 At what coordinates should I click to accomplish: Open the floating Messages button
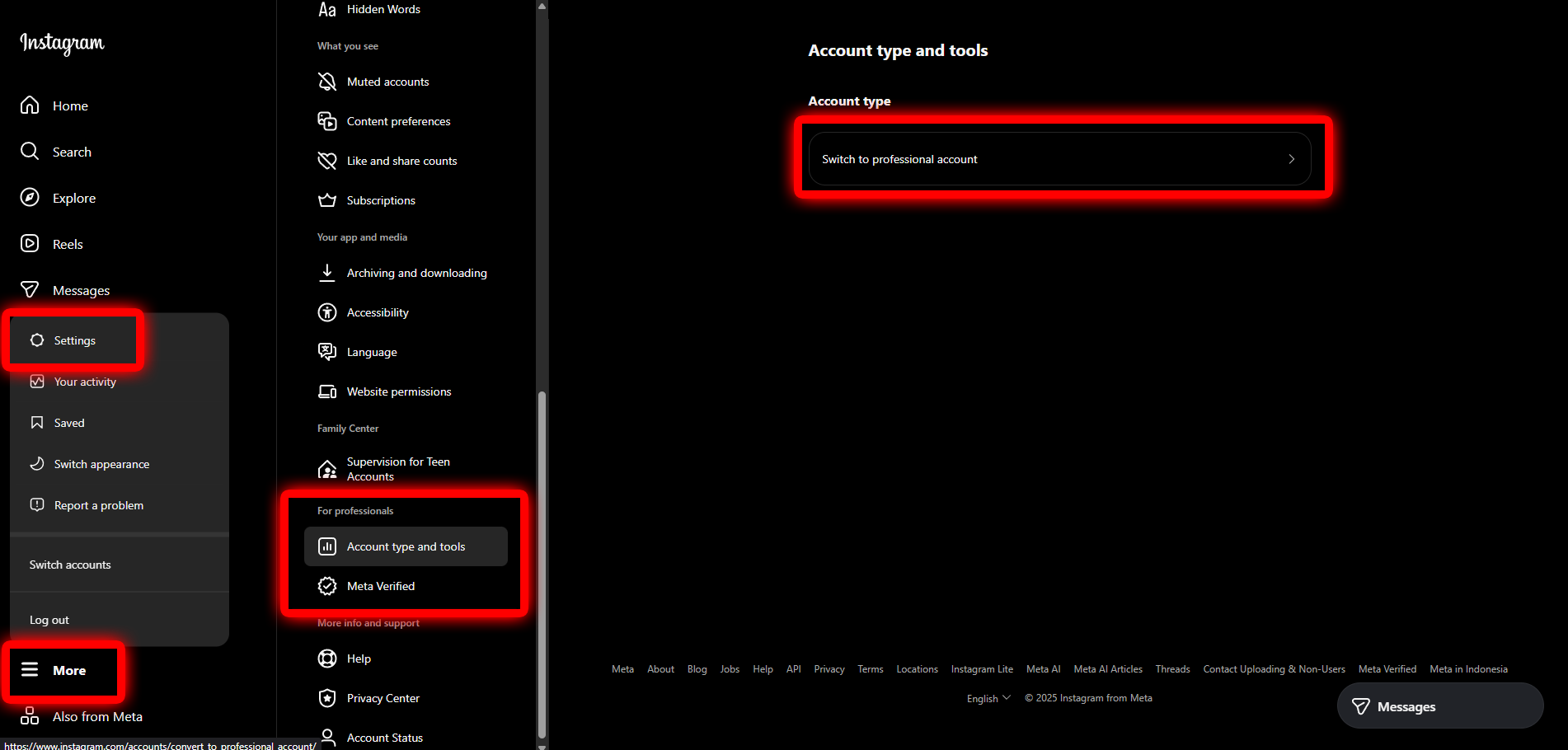[x=1439, y=706]
